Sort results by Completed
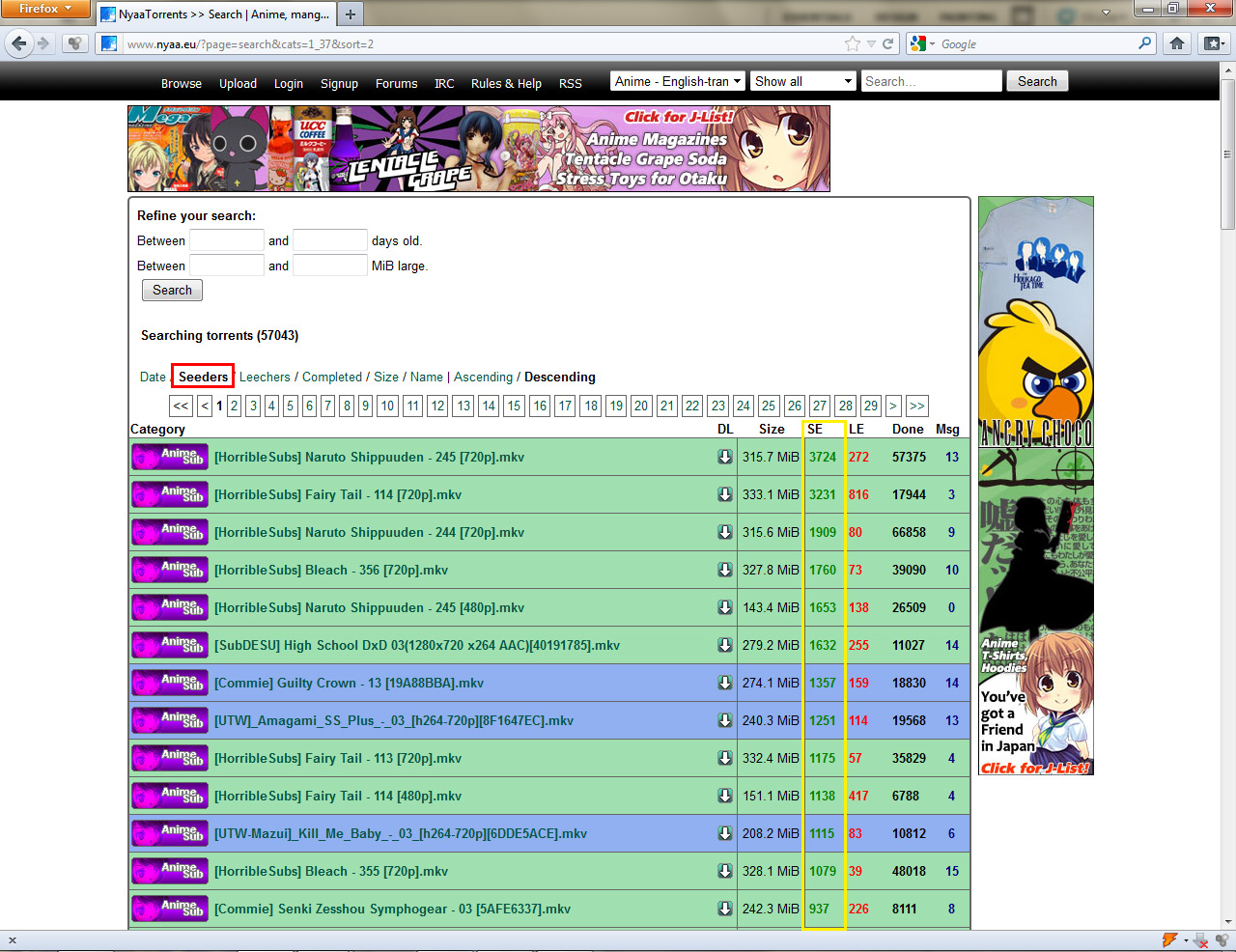This screenshot has width=1236, height=952. (332, 377)
